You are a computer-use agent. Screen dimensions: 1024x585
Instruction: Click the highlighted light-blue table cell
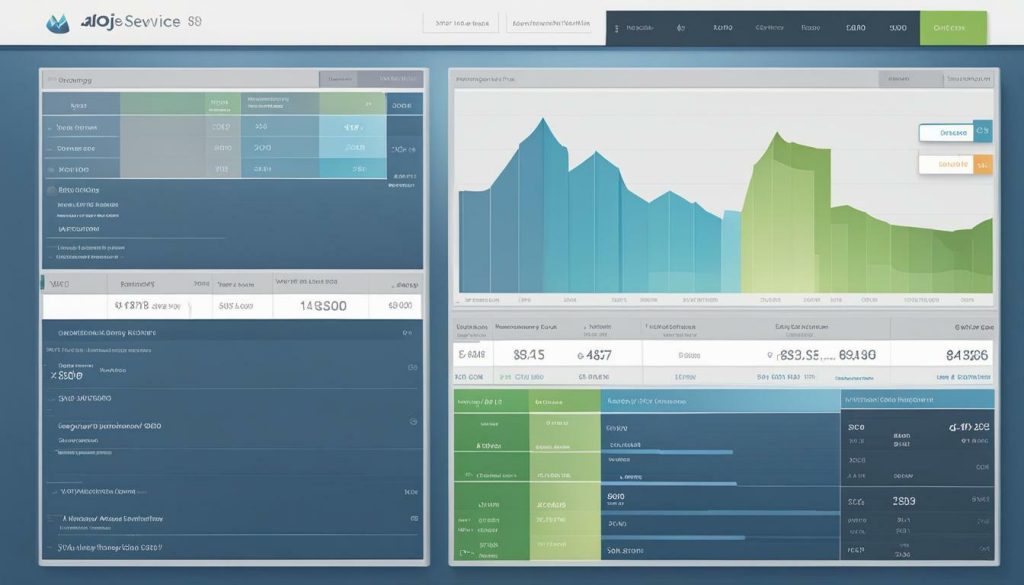coord(352,127)
